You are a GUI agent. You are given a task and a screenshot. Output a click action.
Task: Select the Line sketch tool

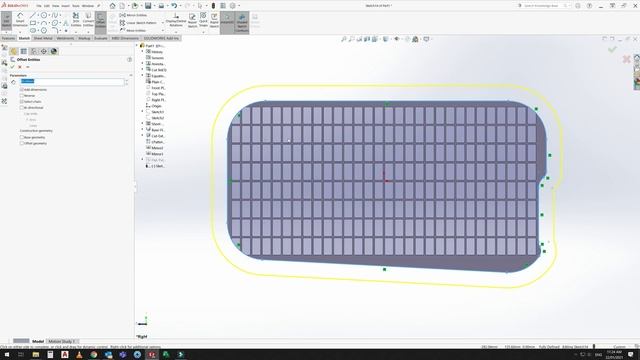[33, 15]
